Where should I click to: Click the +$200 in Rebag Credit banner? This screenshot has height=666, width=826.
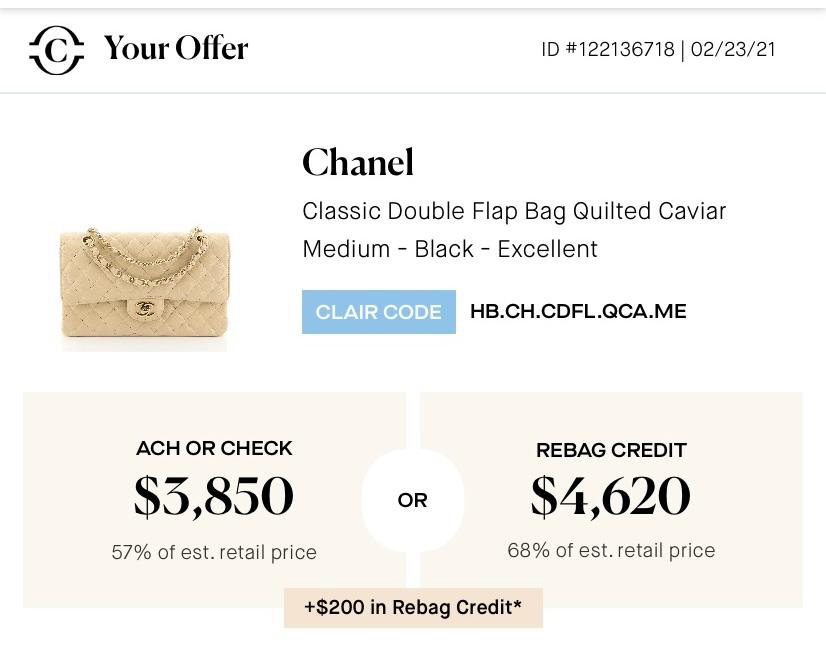pyautogui.click(x=413, y=608)
